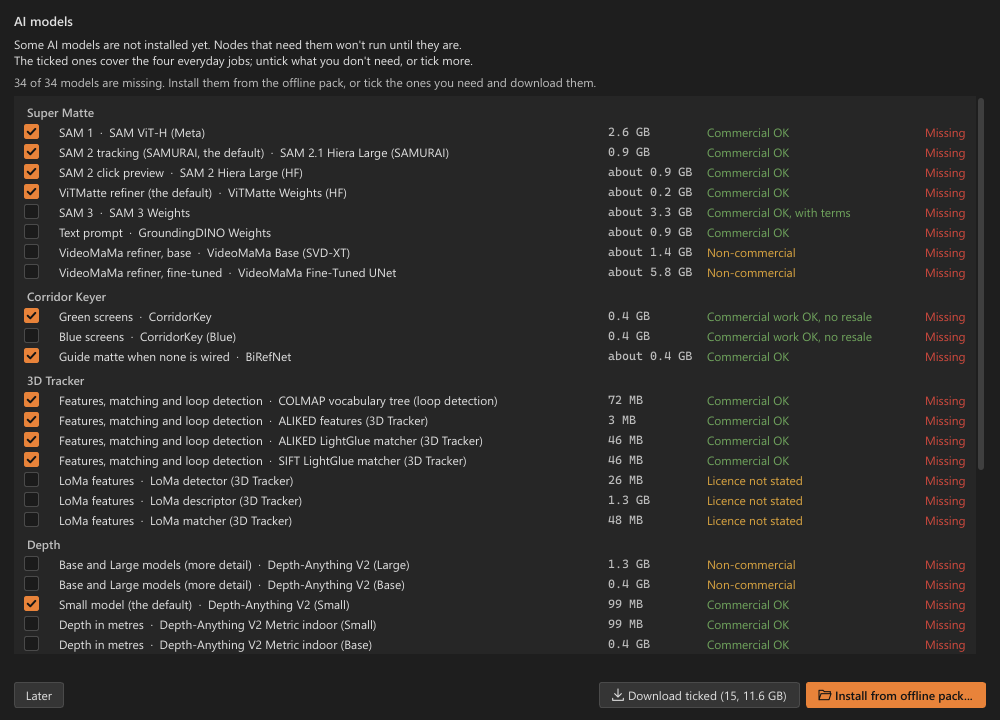Click "SAM 2.1 Hiera Large (SAMURAI)" text

pos(364,153)
